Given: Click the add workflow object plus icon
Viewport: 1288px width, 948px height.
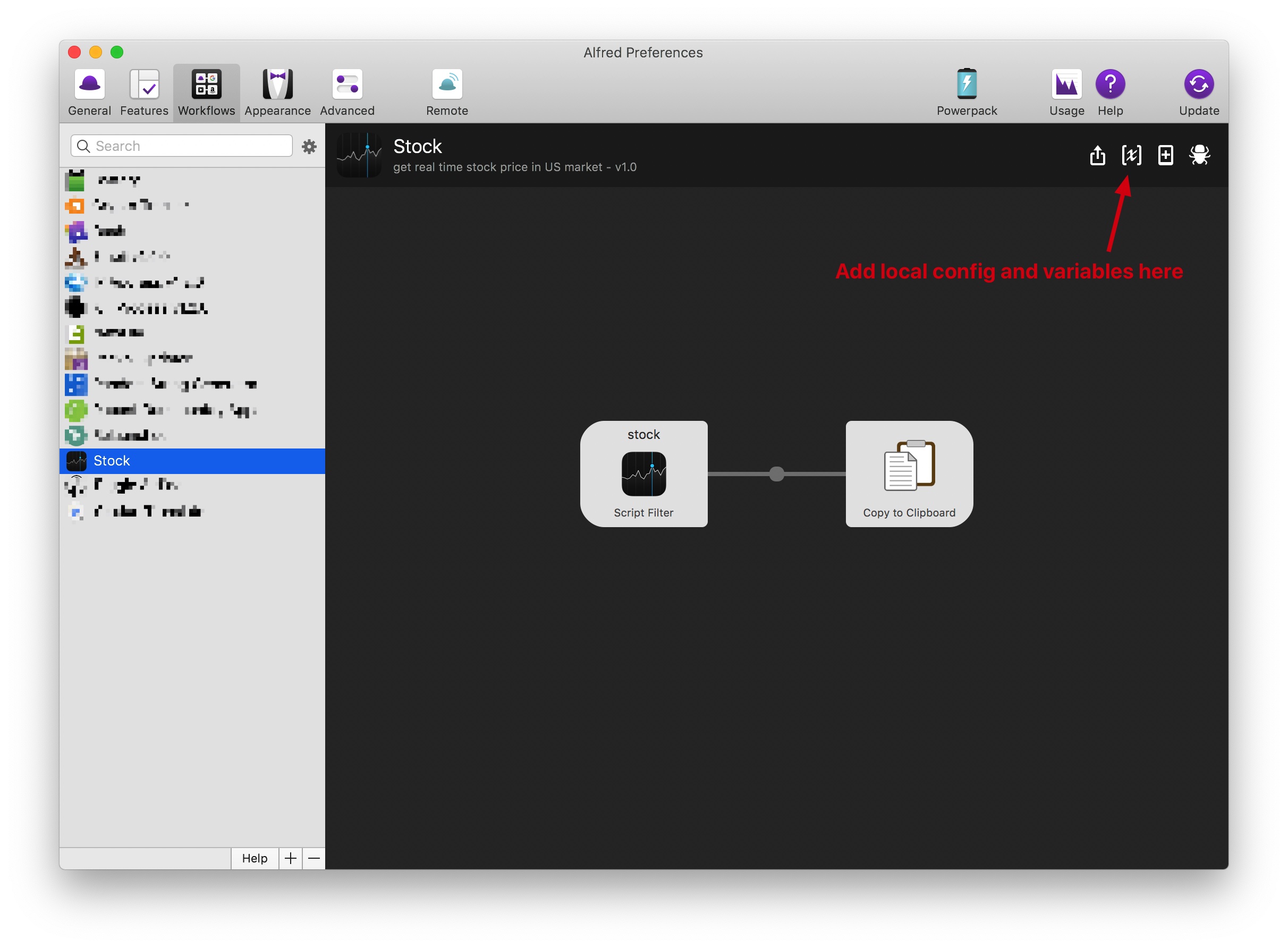Looking at the screenshot, I should pyautogui.click(x=1165, y=155).
